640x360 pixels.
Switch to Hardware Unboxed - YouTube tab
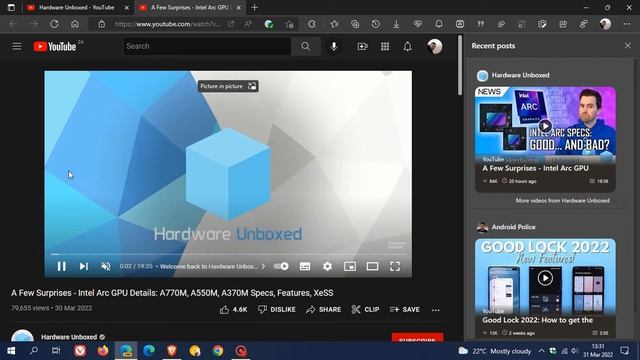(x=77, y=7)
